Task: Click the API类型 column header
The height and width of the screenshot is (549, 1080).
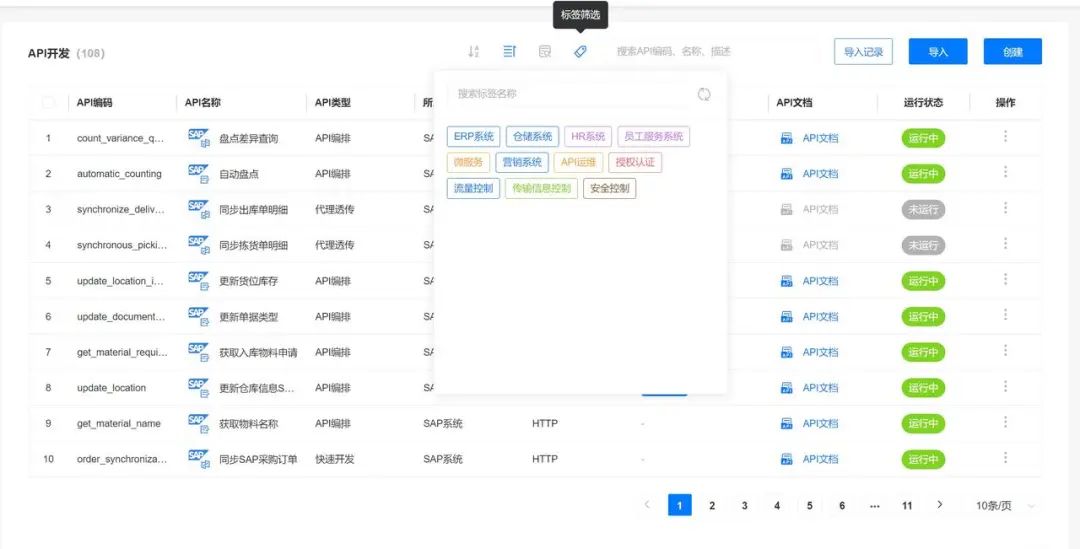Action: pyautogui.click(x=333, y=103)
